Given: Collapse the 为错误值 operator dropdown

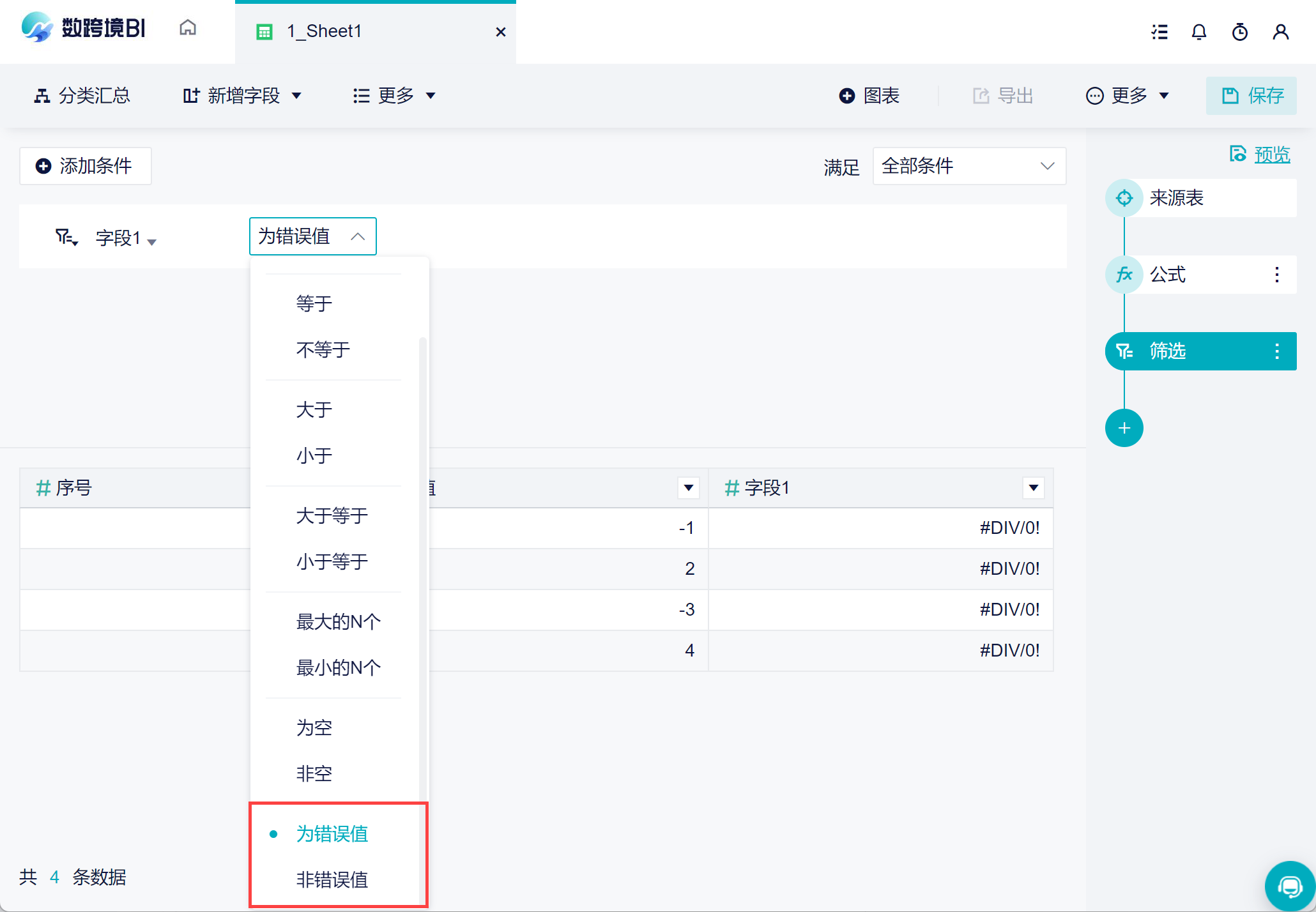Looking at the screenshot, I should pyautogui.click(x=313, y=236).
